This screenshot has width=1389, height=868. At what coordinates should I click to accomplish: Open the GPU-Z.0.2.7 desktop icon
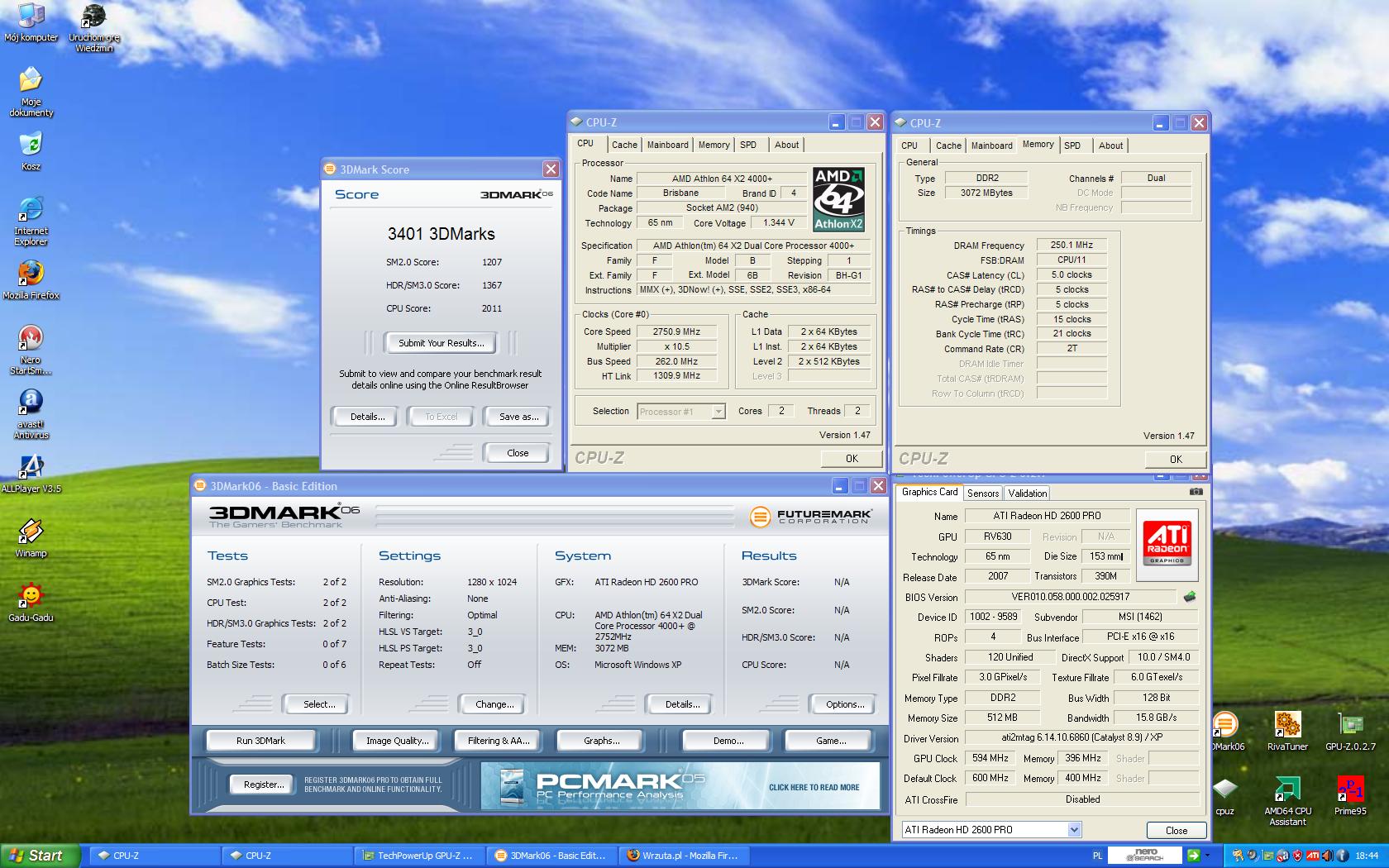click(1350, 731)
